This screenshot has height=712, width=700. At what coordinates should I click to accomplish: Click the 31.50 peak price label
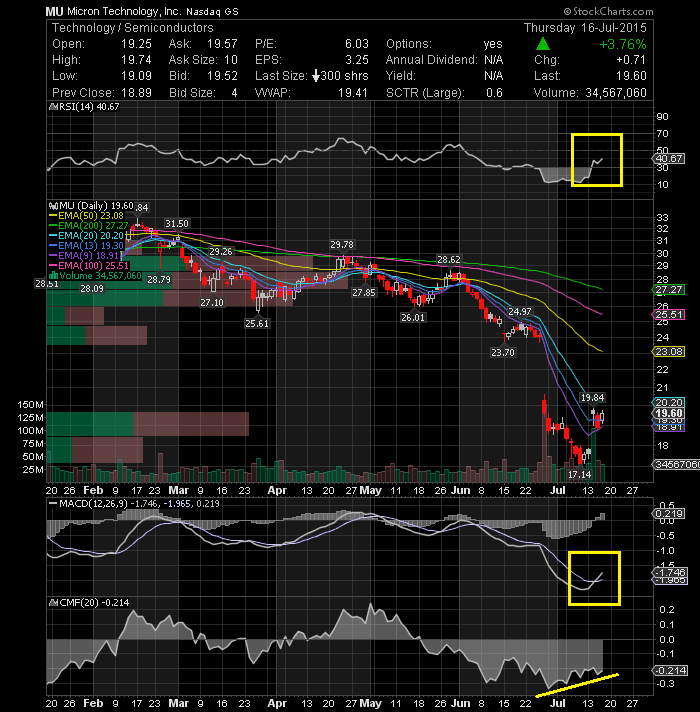click(x=177, y=224)
